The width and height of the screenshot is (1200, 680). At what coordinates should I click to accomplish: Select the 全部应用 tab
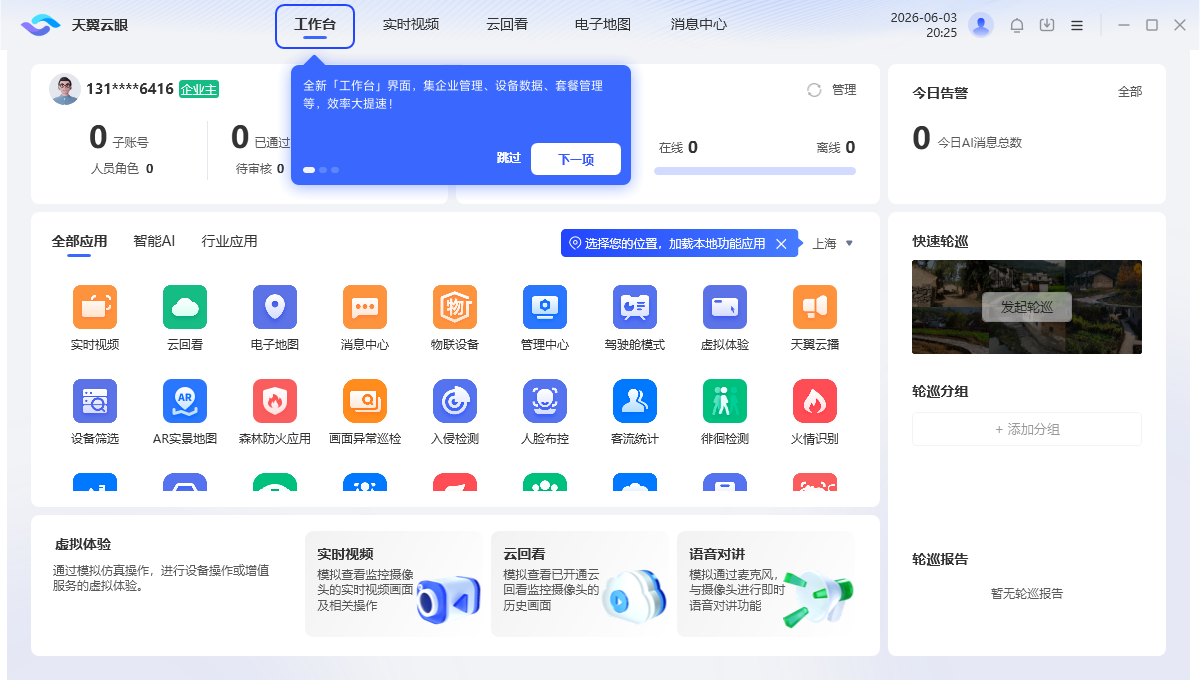pyautogui.click(x=79, y=241)
